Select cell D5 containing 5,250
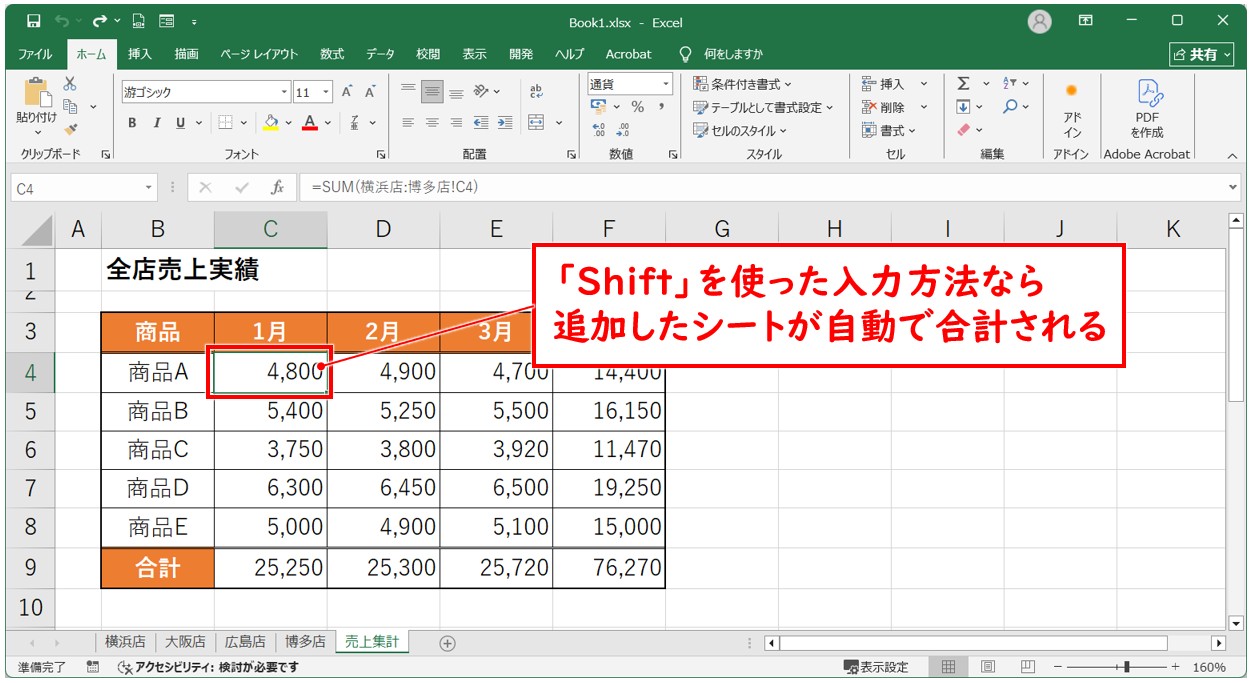This screenshot has height=683, width=1253. pyautogui.click(x=384, y=411)
